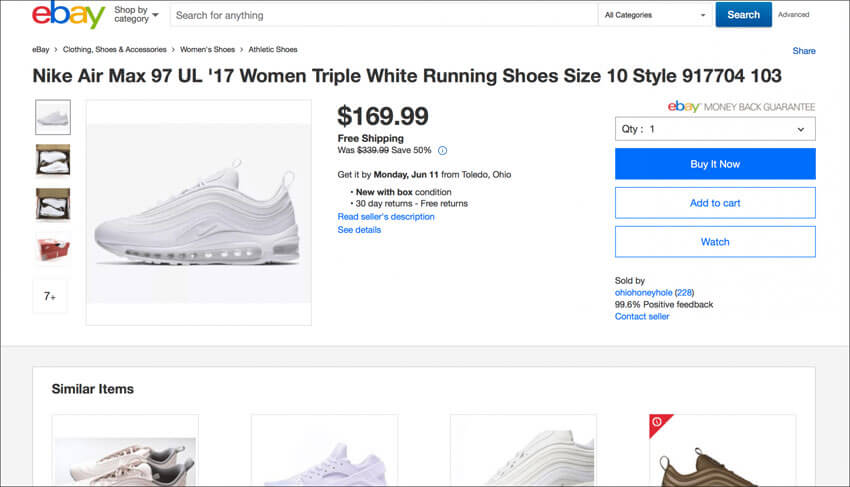The width and height of the screenshot is (850, 487).
Task: Open the Women's Shoes breadcrumb
Action: coord(208,49)
